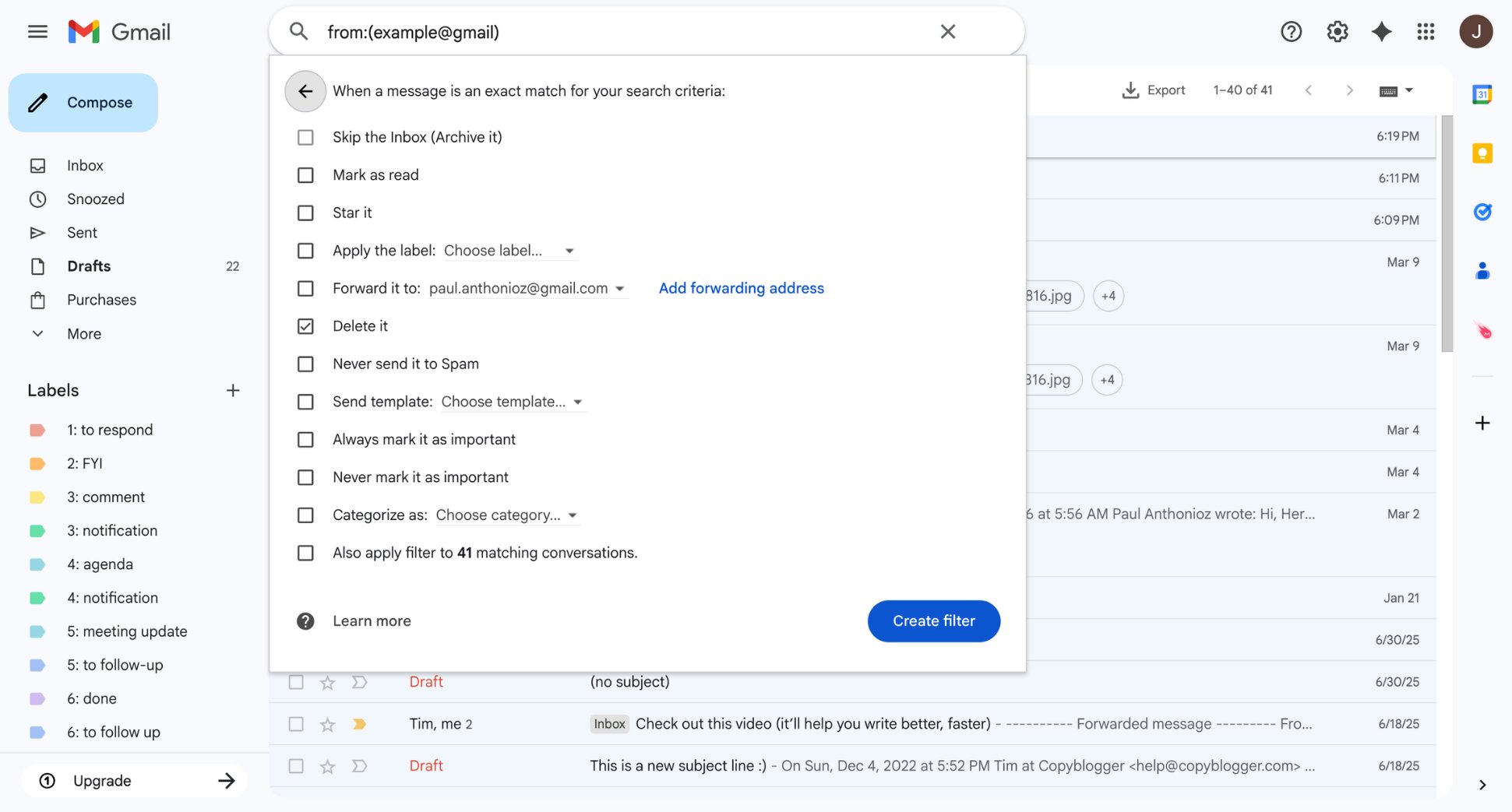Open the Contacts side panel
This screenshot has height=812, width=1512.
(x=1482, y=270)
